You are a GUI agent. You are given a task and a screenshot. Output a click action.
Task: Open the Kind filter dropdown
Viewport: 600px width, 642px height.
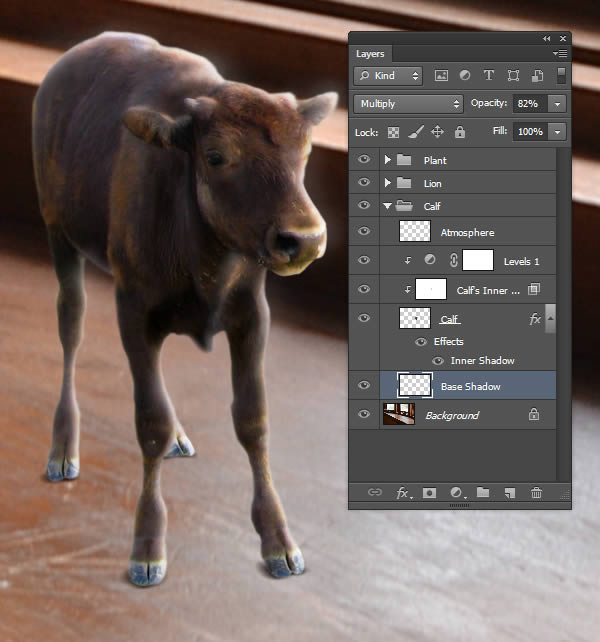click(388, 76)
